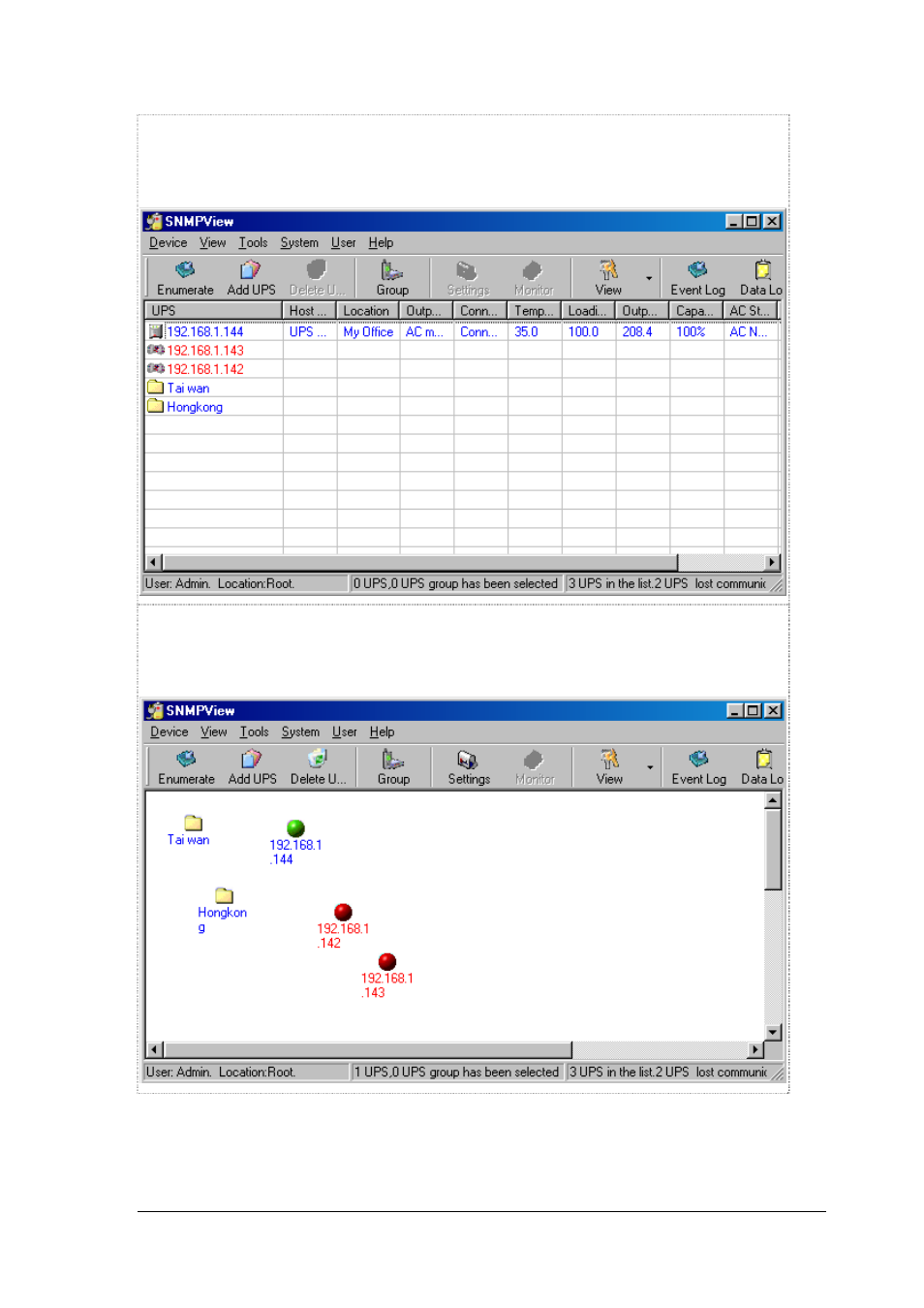Click right arrow of upper window horizontal scrollbar
This screenshot has height=1308, width=924.
click(772, 562)
